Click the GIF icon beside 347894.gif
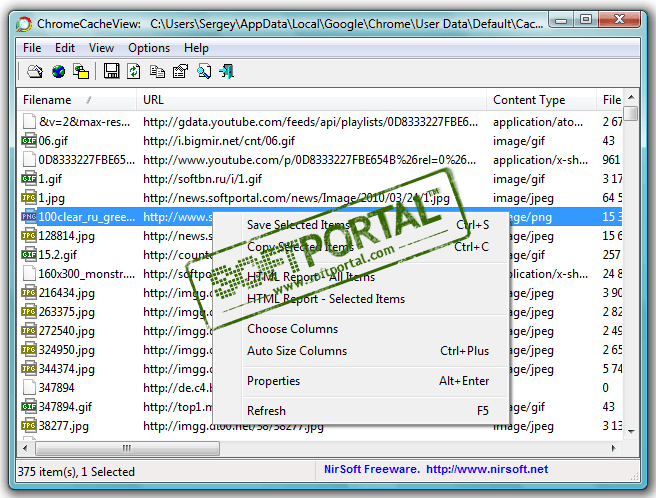This screenshot has height=498, width=656. click(x=28, y=406)
